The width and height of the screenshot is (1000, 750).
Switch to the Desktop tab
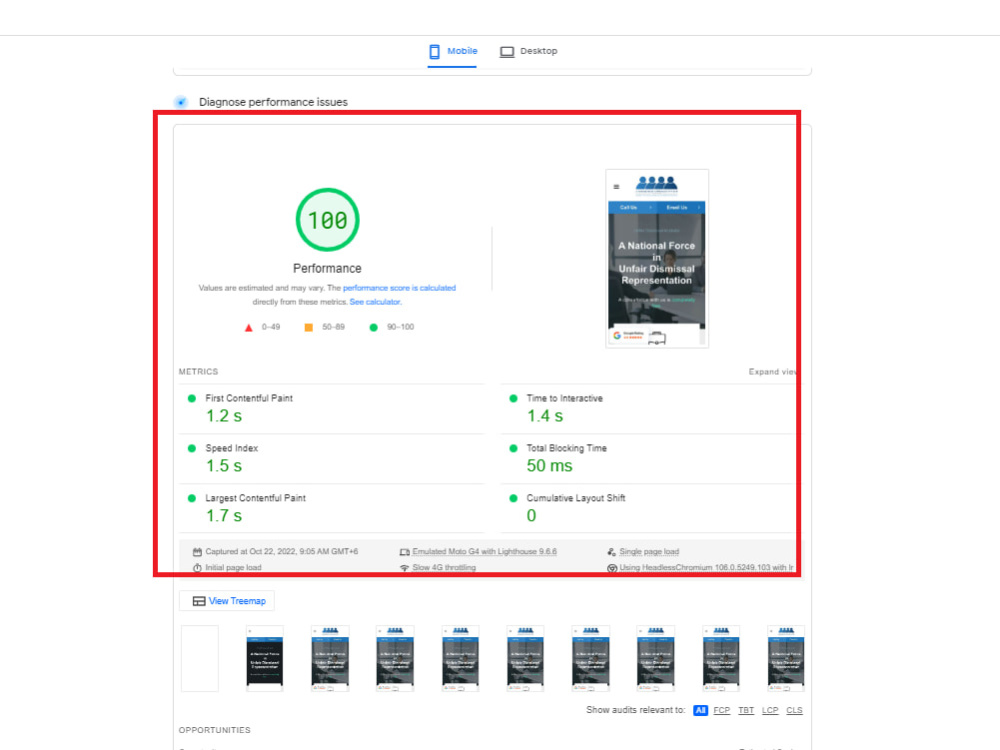click(x=528, y=51)
